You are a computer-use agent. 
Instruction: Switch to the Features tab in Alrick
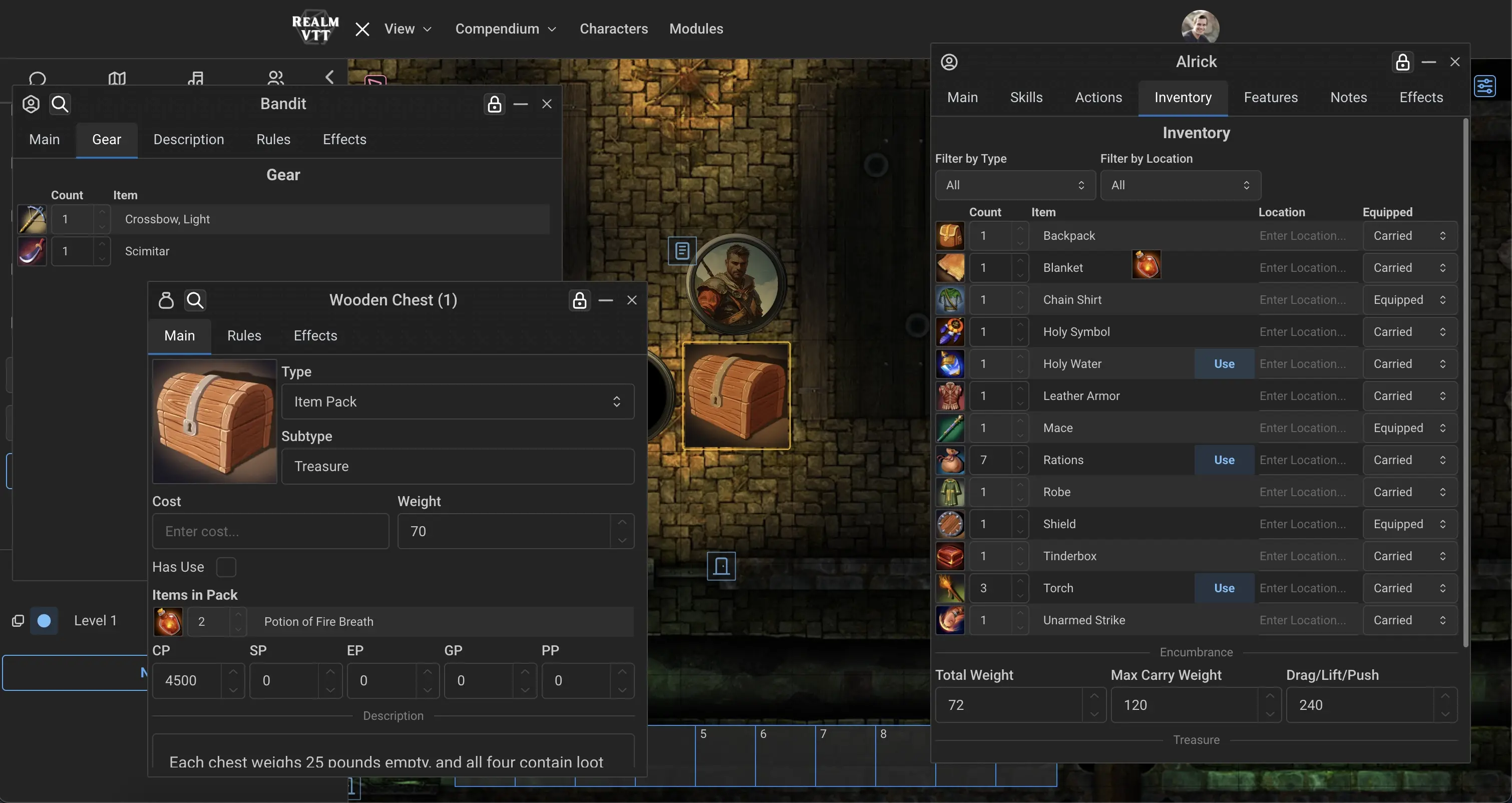(1270, 98)
